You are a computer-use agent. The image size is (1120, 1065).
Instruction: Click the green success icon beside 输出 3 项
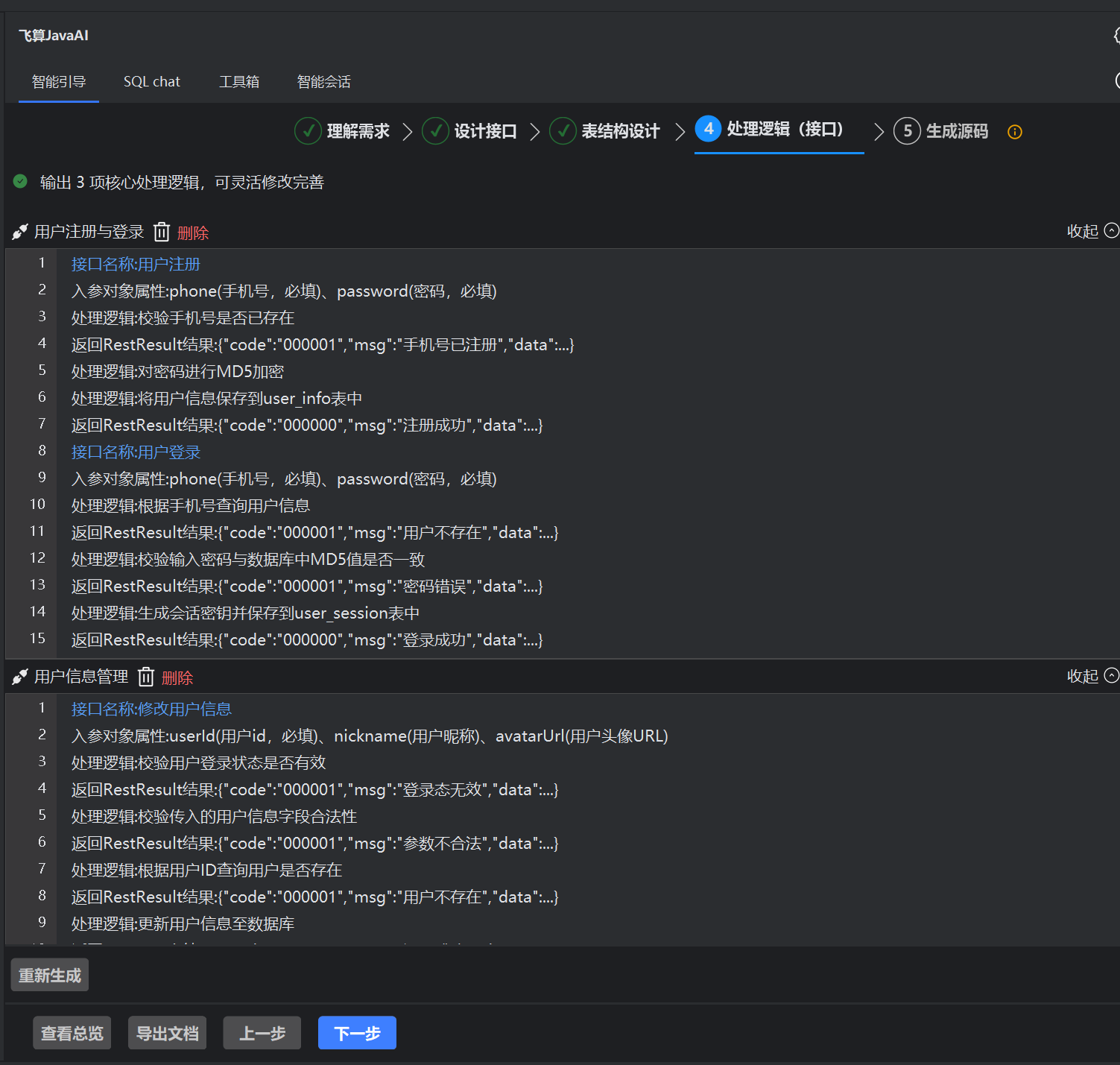point(20,181)
